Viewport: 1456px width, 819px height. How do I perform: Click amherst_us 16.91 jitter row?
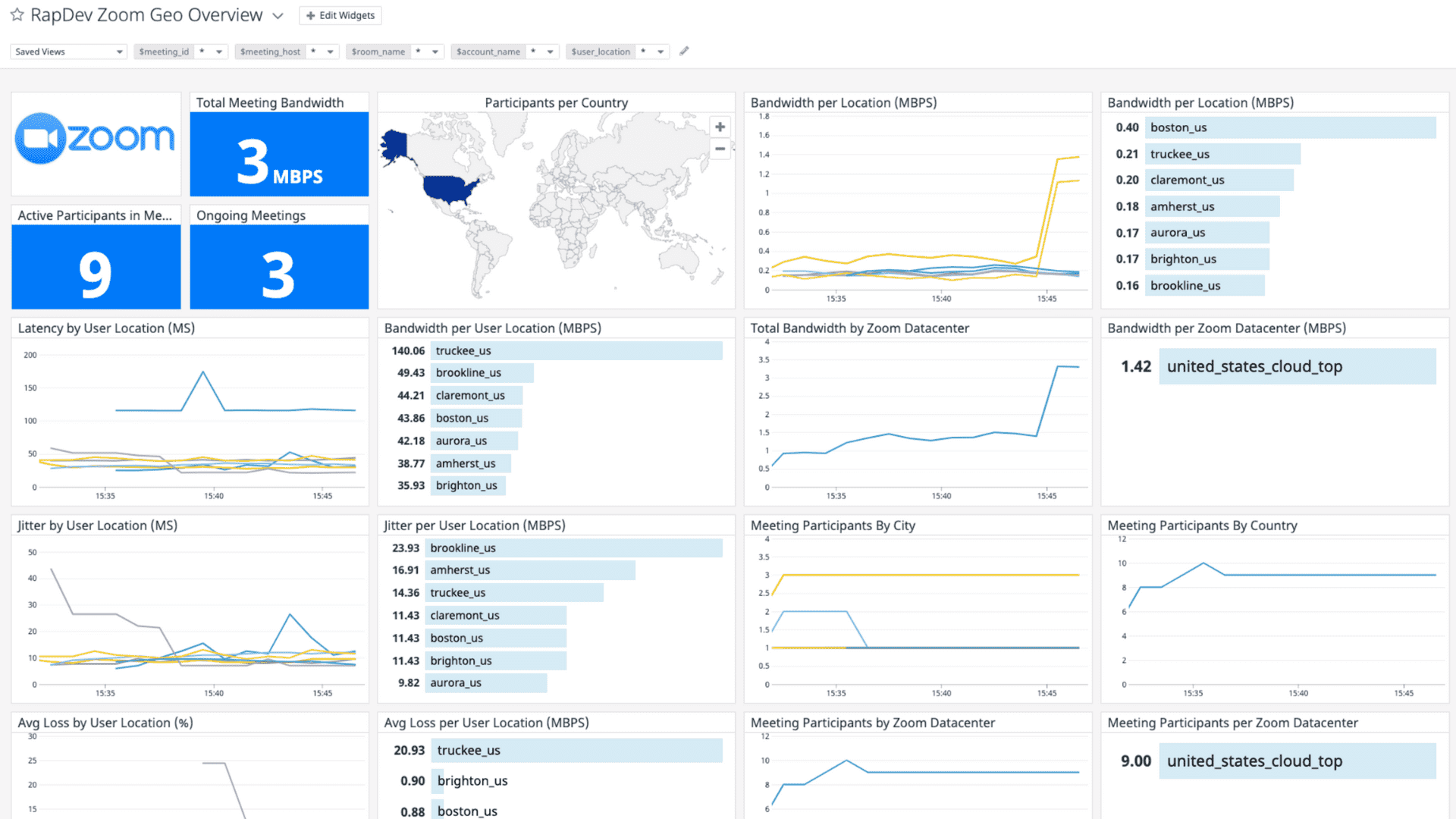coord(512,570)
